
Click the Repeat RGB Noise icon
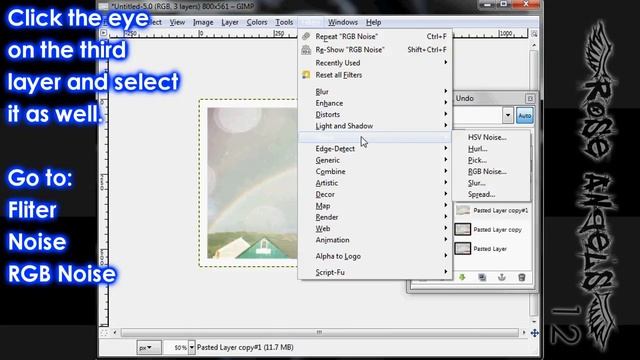pos(306,36)
